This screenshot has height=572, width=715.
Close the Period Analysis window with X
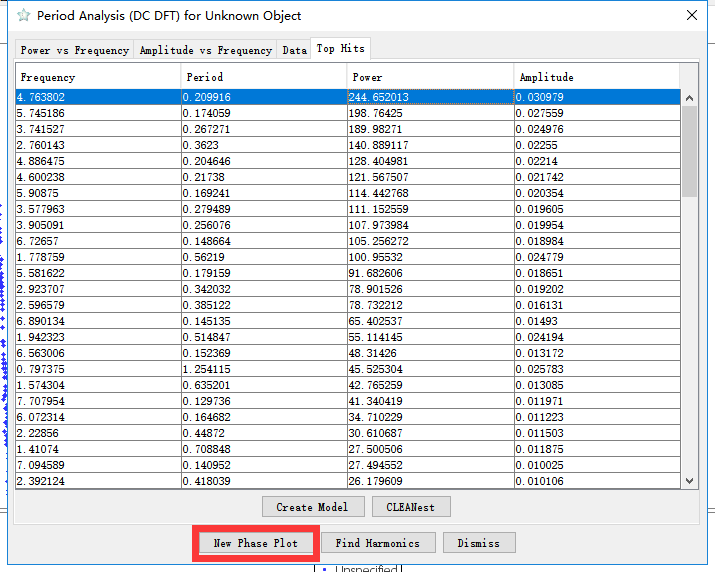coord(692,15)
